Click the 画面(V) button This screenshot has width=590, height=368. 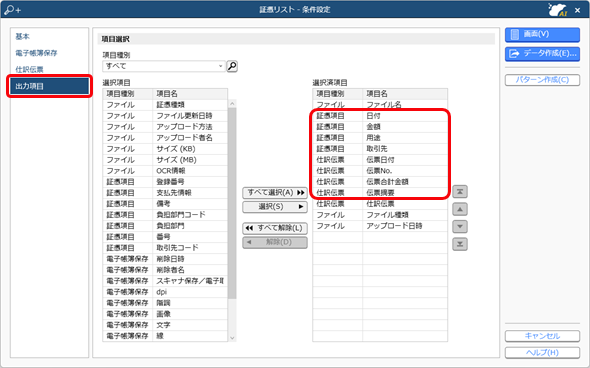542,34
